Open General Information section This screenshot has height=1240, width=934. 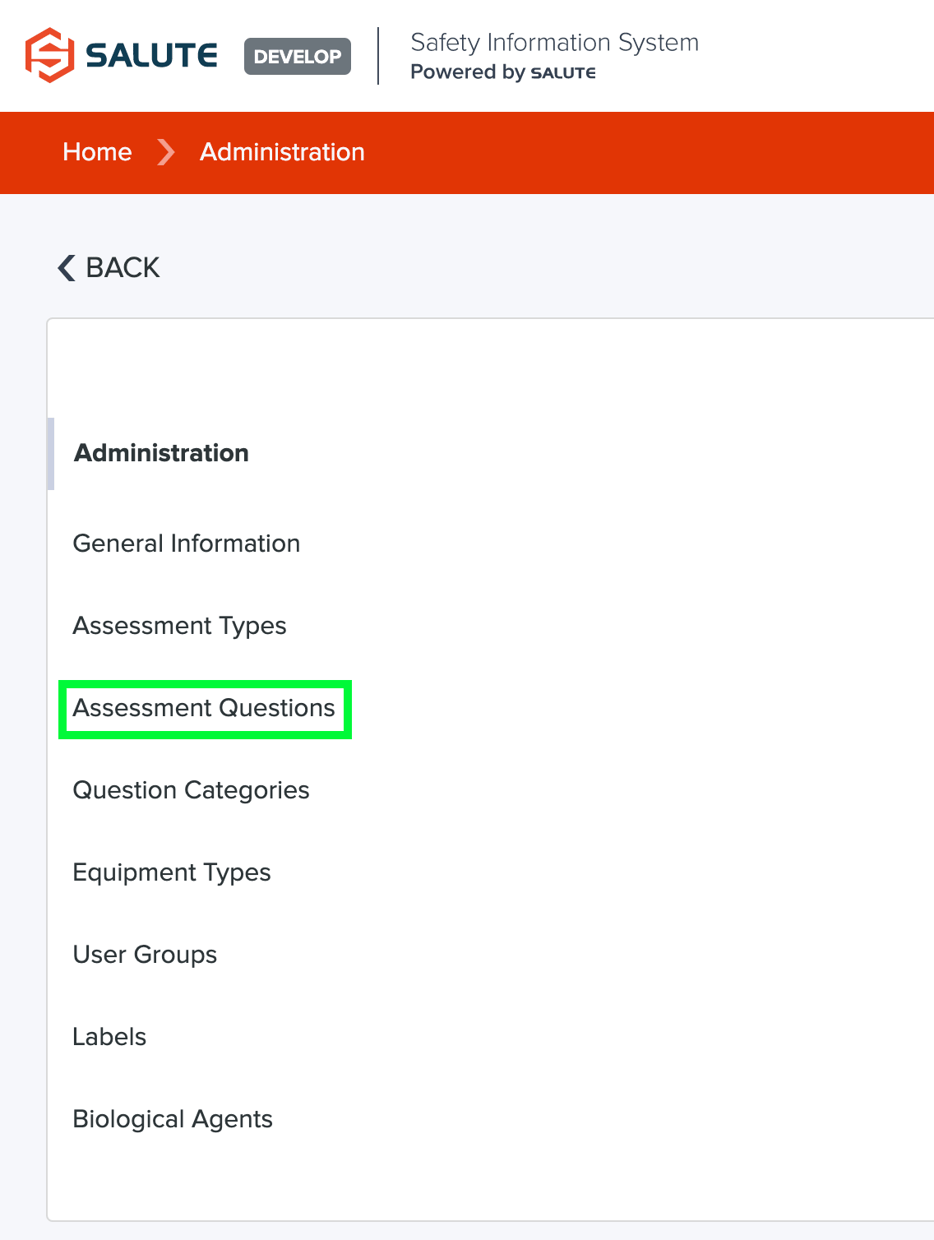(186, 544)
